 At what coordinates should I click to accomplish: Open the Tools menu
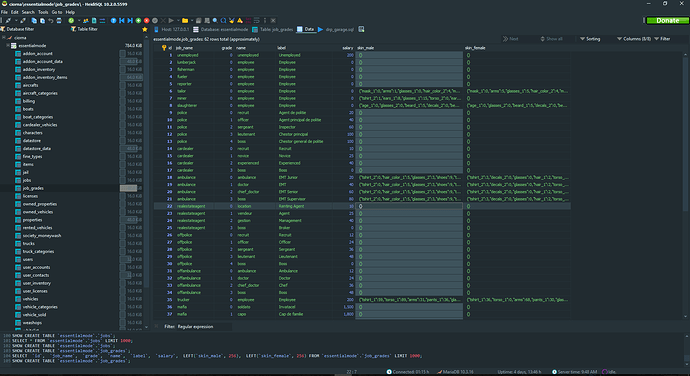[43, 12]
